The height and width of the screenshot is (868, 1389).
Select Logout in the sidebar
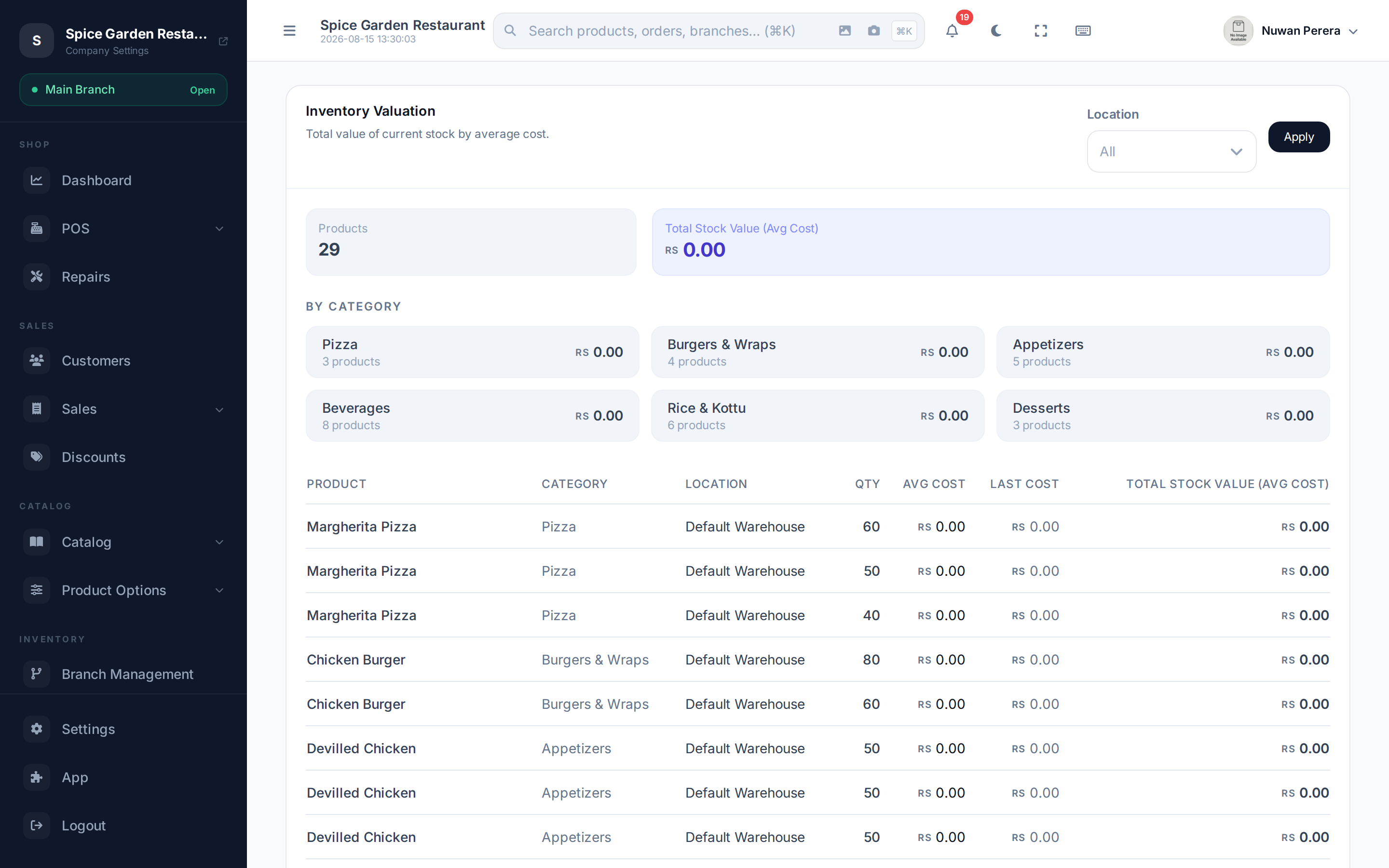[x=123, y=826]
